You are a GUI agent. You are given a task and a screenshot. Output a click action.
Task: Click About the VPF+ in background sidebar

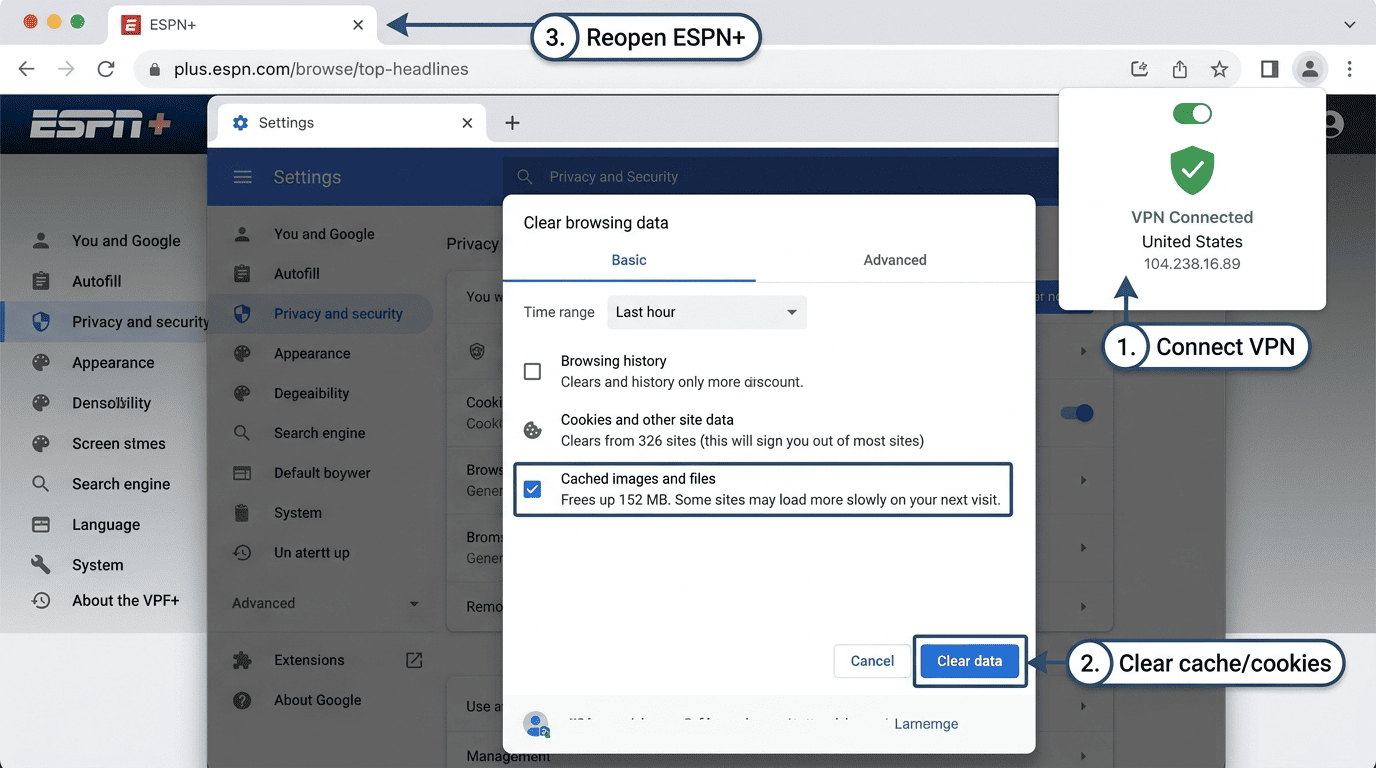(x=126, y=600)
